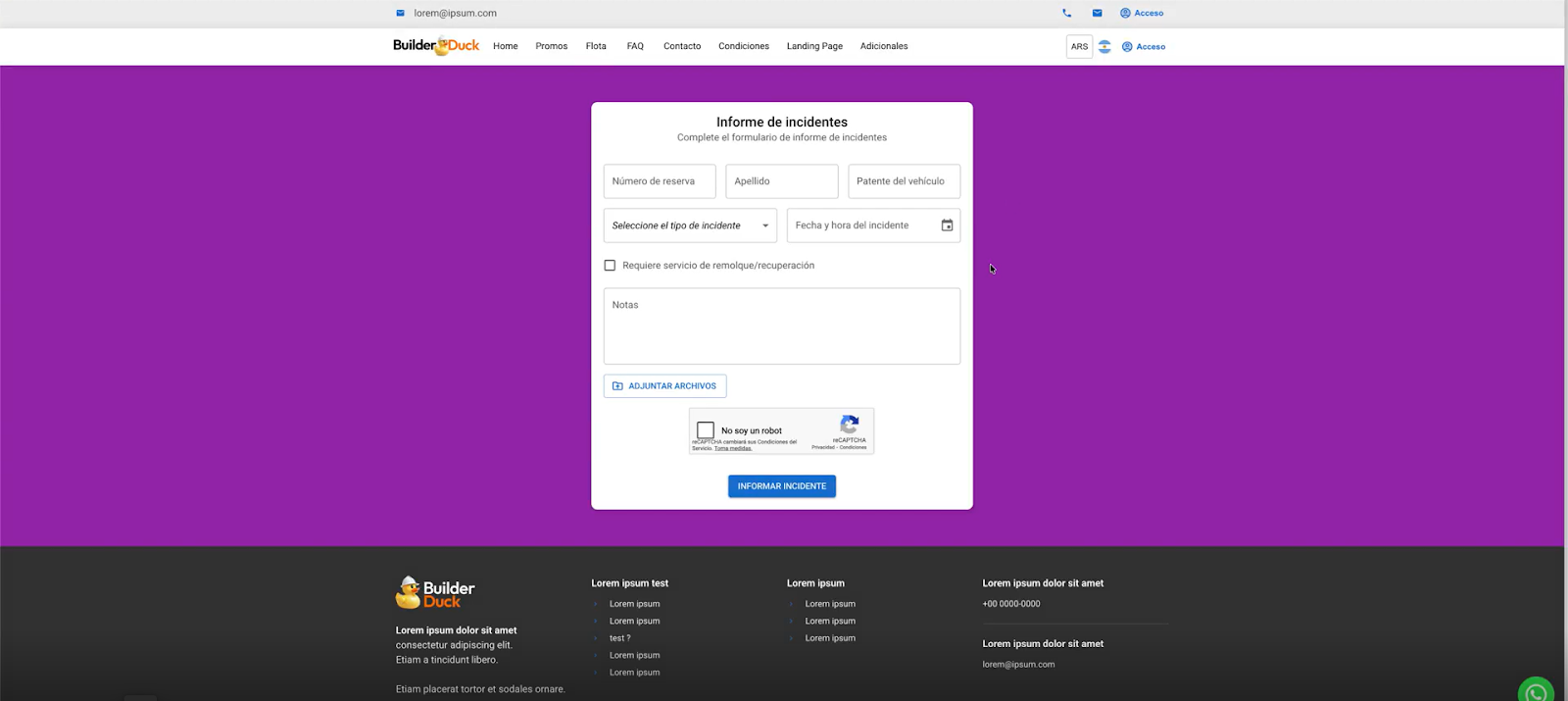Focus the 'Número de reserva' field
Image resolution: width=1568 pixels, height=701 pixels.
tap(659, 181)
